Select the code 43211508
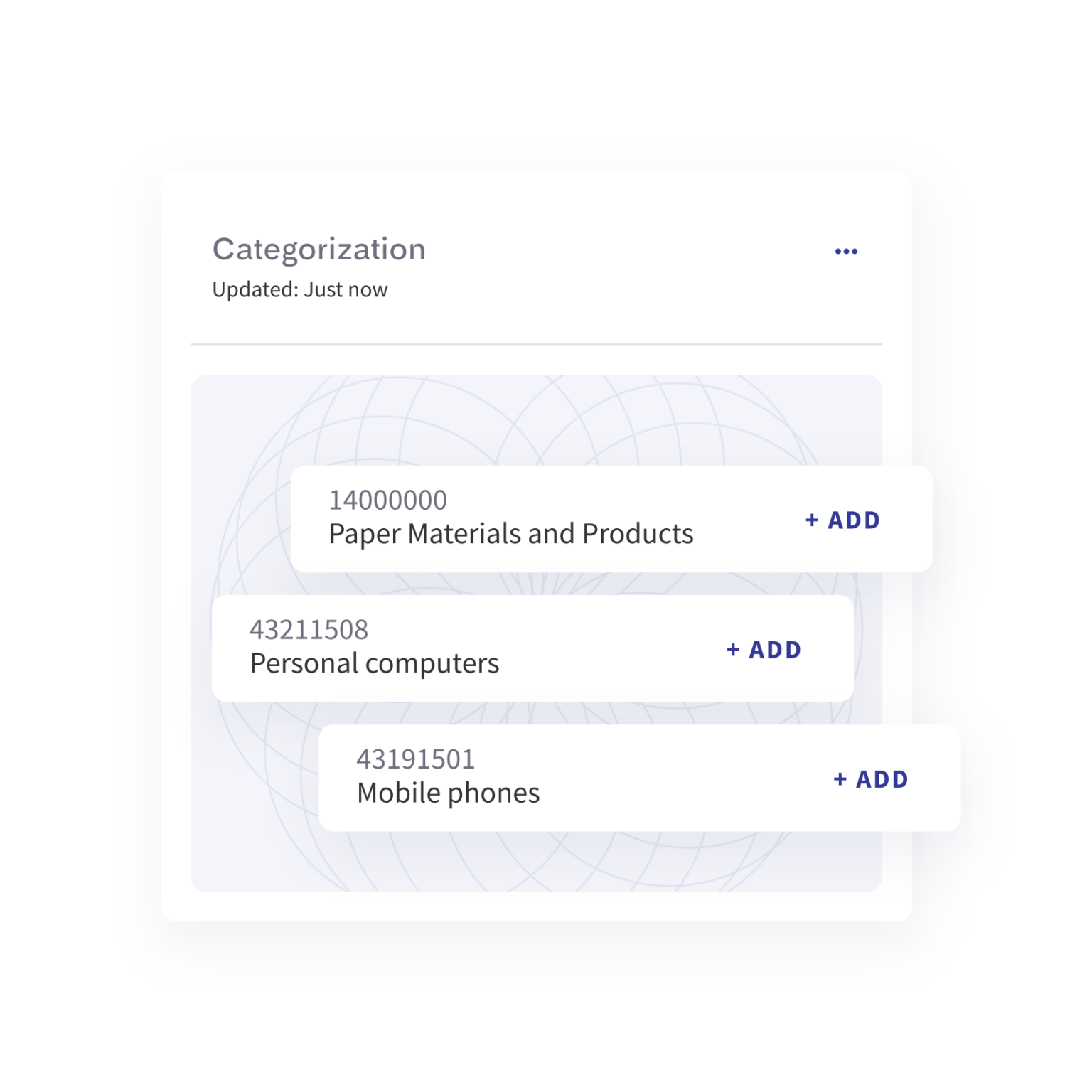This screenshot has width=1092, height=1092. click(x=309, y=630)
